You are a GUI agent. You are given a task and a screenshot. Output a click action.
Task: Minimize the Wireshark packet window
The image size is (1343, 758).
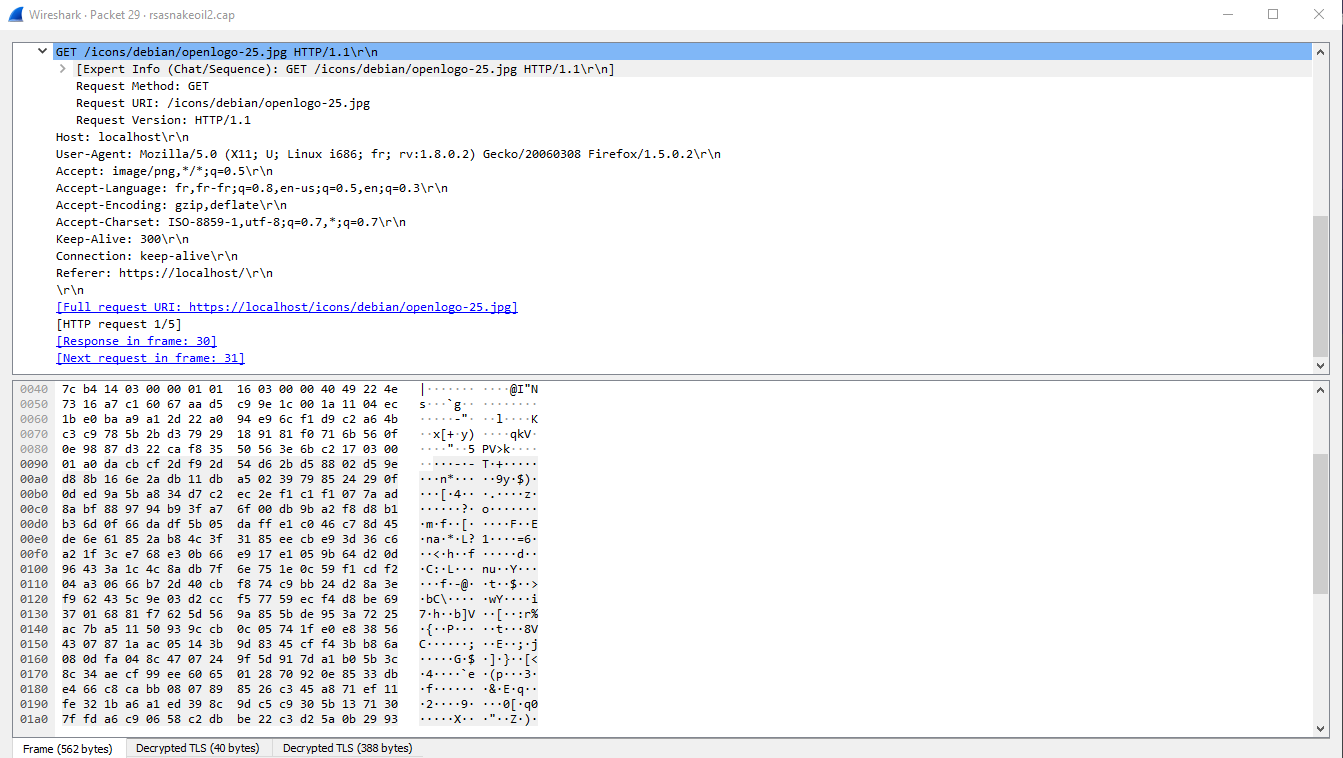point(1227,15)
